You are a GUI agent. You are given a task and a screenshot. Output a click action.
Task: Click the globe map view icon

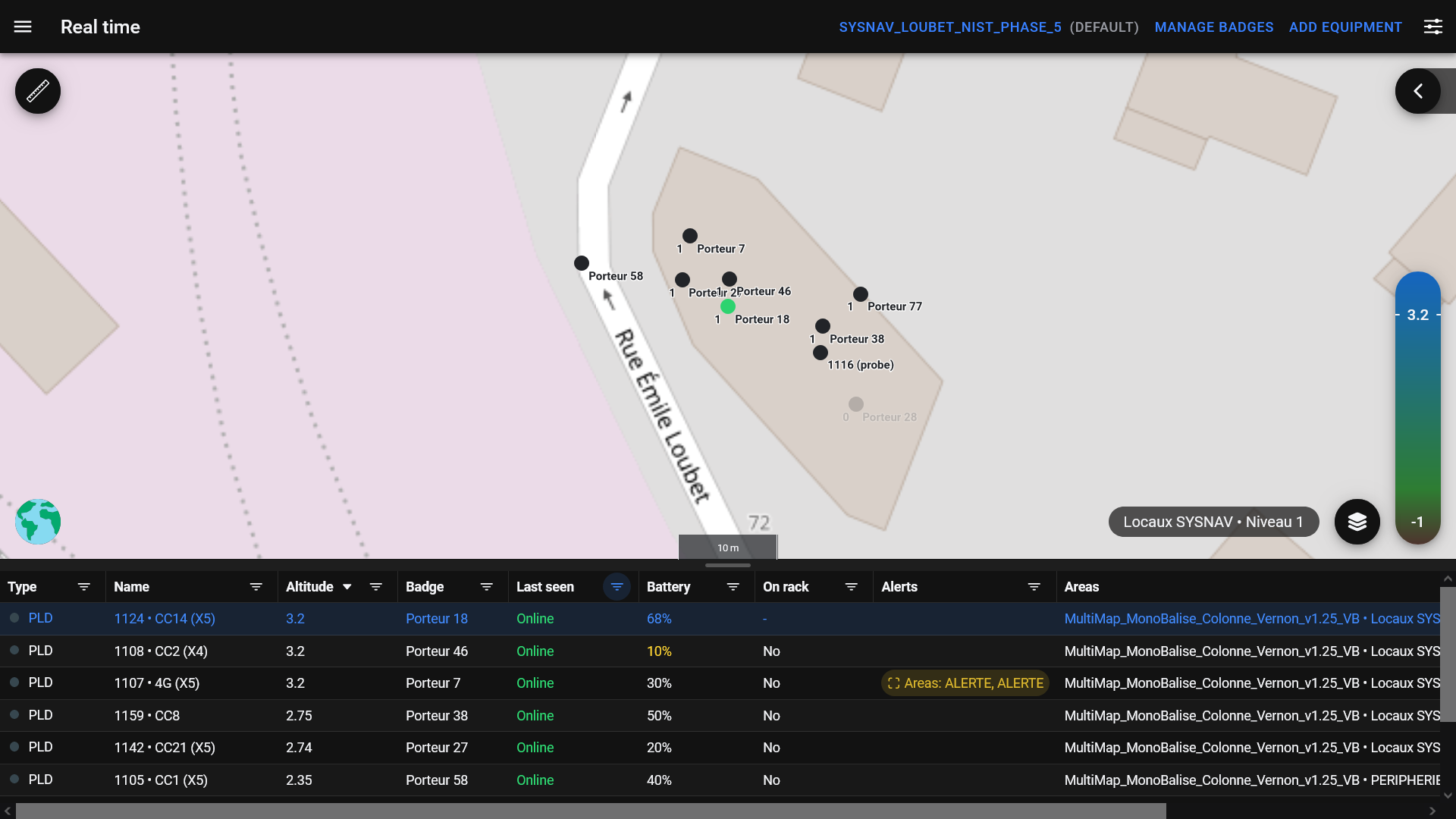[38, 522]
